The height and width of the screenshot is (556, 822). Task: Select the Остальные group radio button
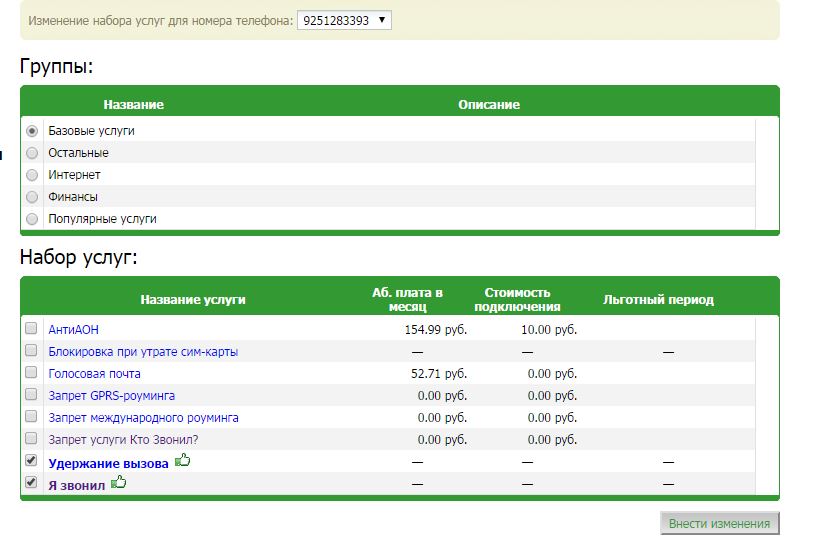32,153
